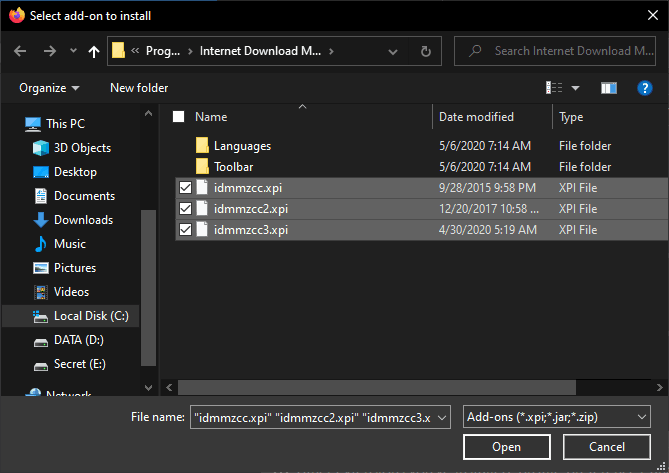
Task: Open address bar history dropdown
Action: pyautogui.click(x=393, y=52)
